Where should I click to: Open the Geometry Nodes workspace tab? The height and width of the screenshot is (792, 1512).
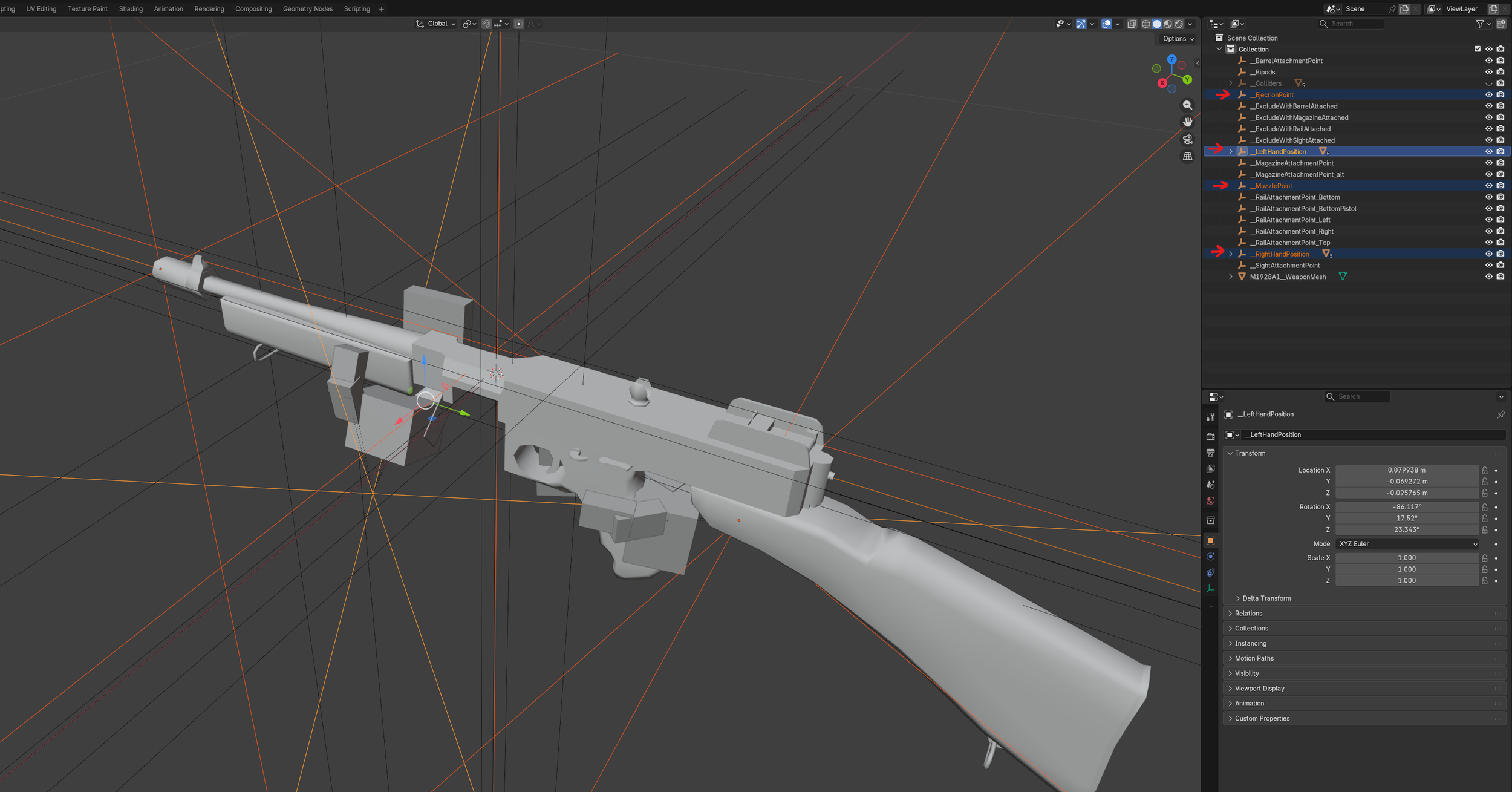pyautogui.click(x=307, y=9)
